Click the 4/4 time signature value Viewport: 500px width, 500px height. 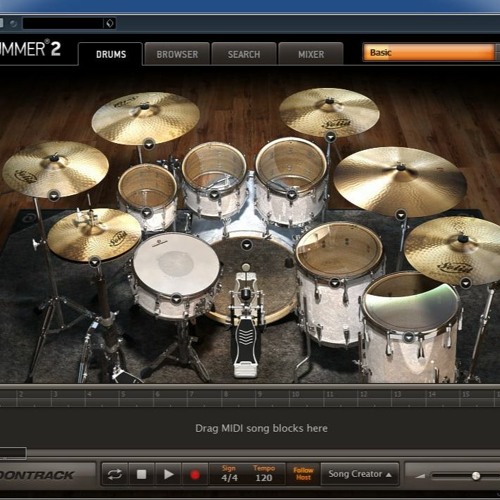point(229,478)
